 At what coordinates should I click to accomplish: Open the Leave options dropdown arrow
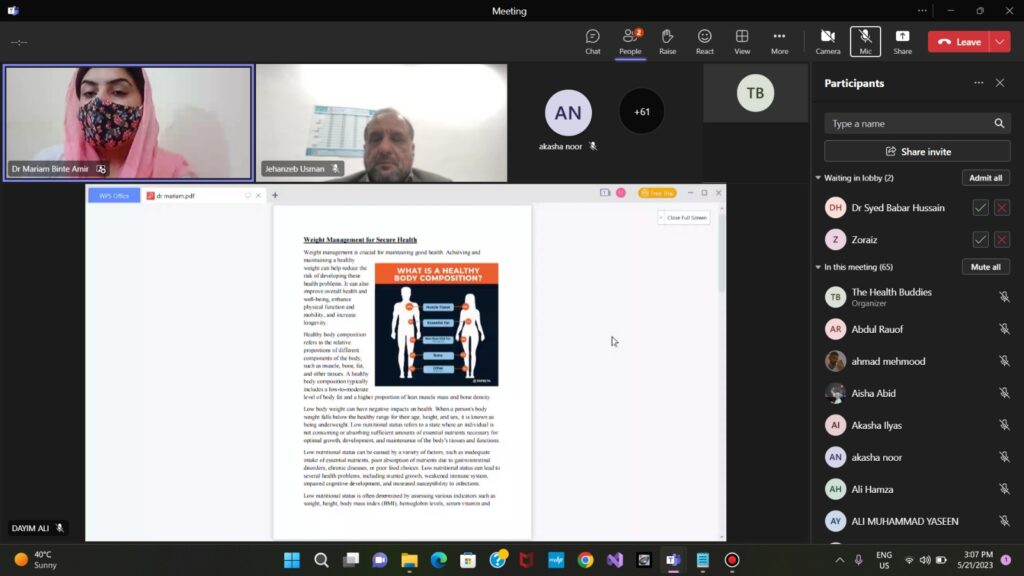1000,42
